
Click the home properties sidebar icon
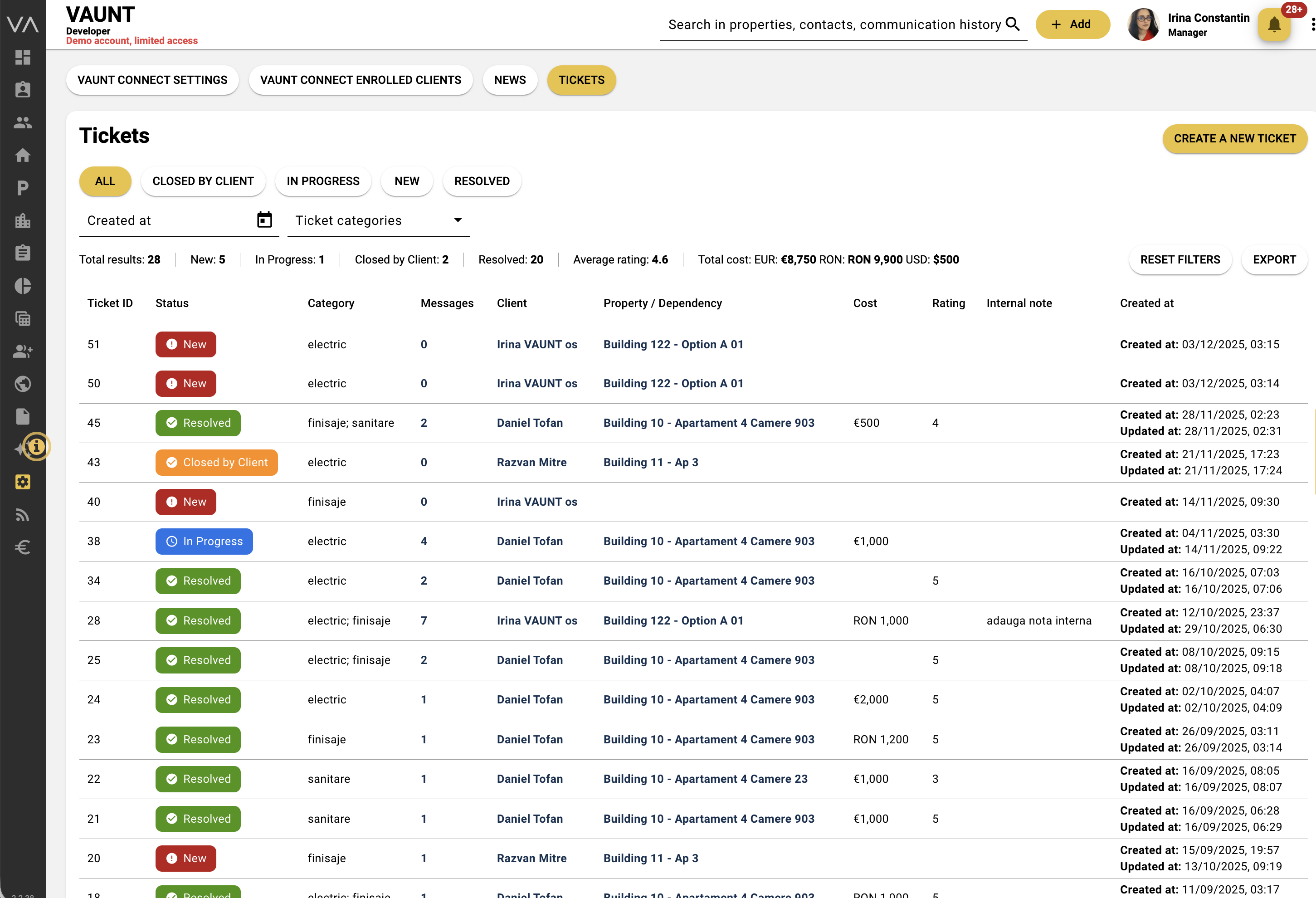[23, 155]
